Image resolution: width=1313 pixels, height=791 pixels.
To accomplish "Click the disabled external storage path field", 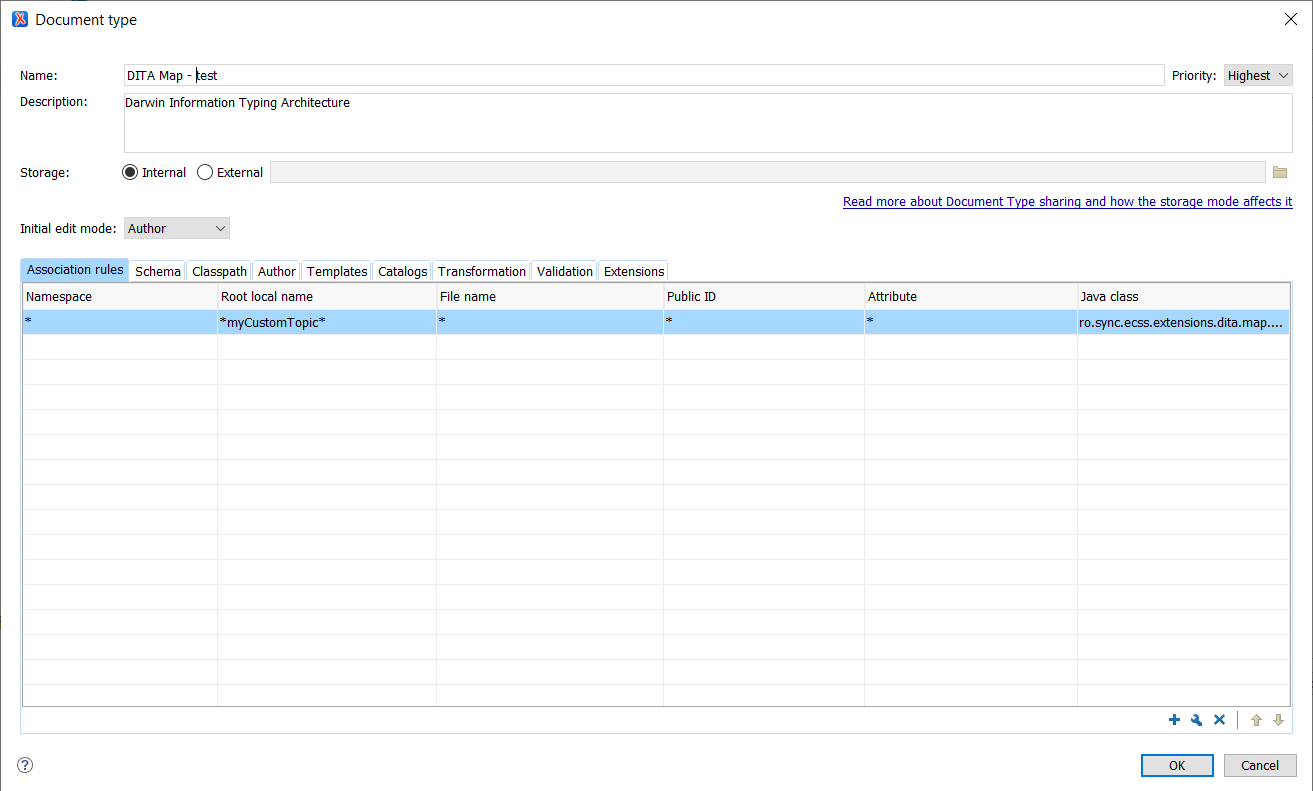I will tap(768, 172).
